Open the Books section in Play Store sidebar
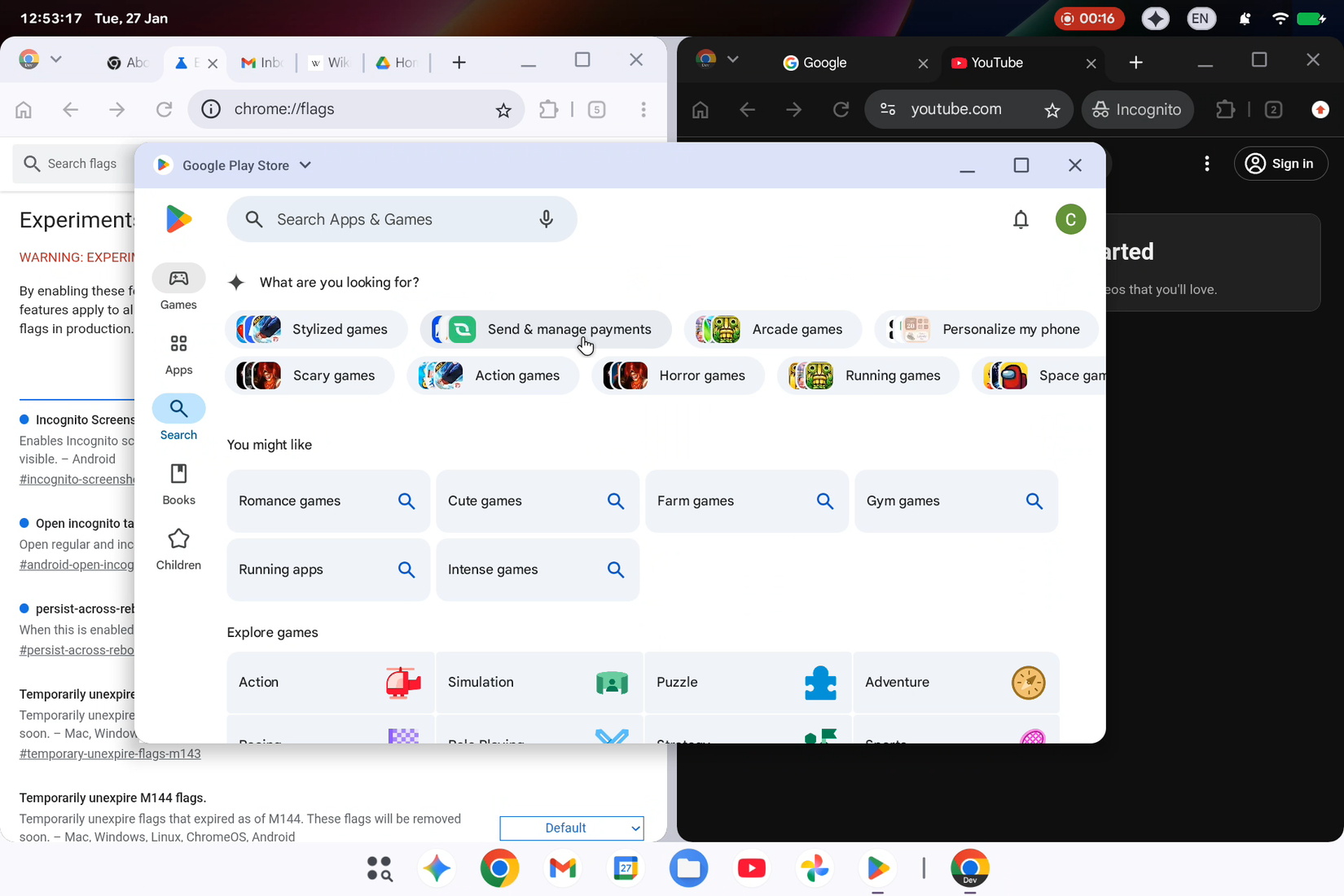 point(178,482)
